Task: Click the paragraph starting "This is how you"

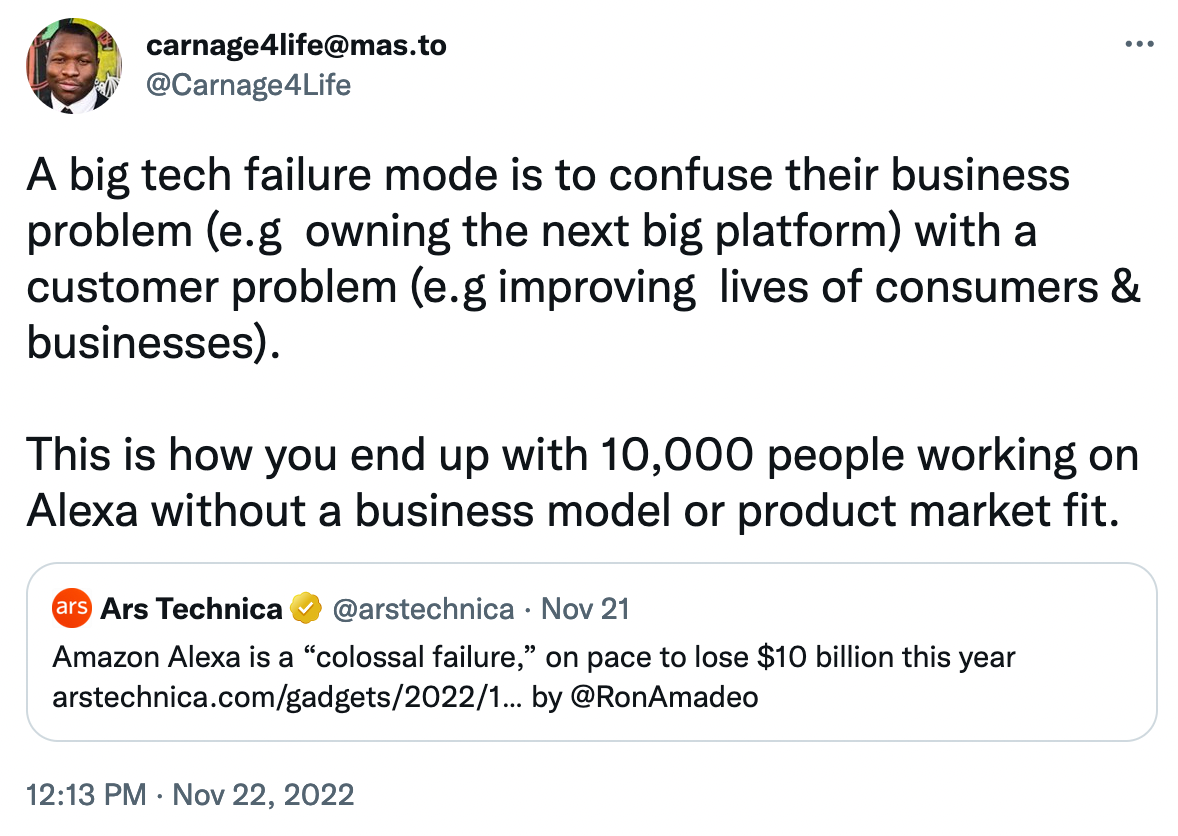Action: point(582,483)
